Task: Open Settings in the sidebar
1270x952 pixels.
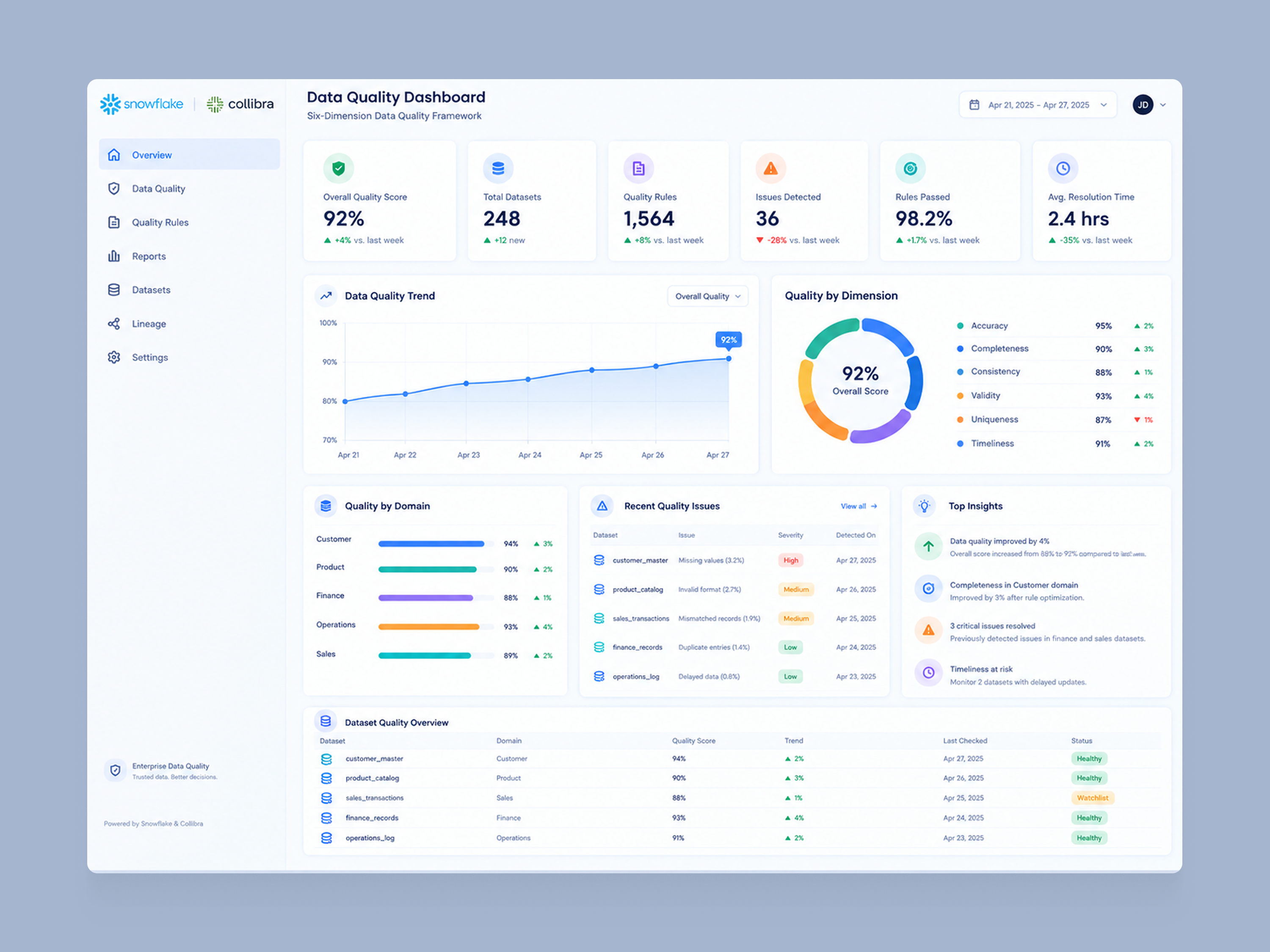Action: (x=190, y=357)
